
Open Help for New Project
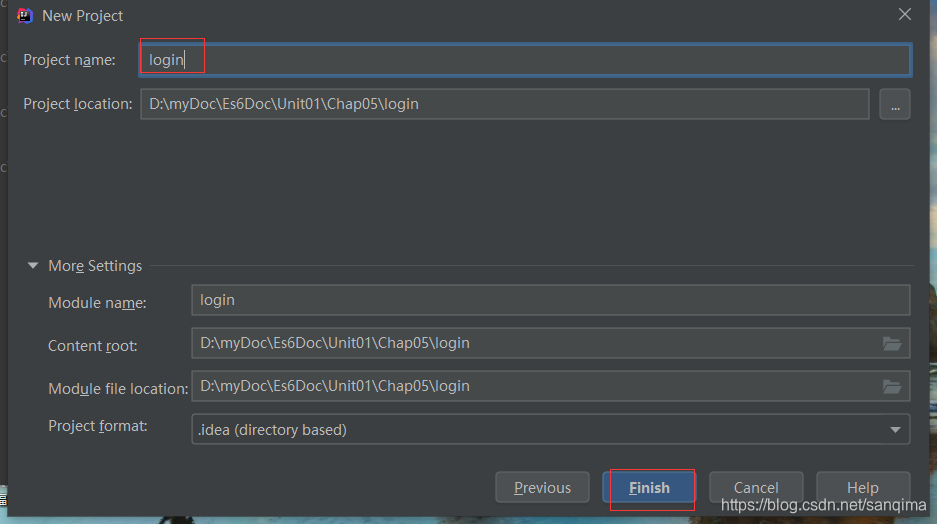coord(863,488)
